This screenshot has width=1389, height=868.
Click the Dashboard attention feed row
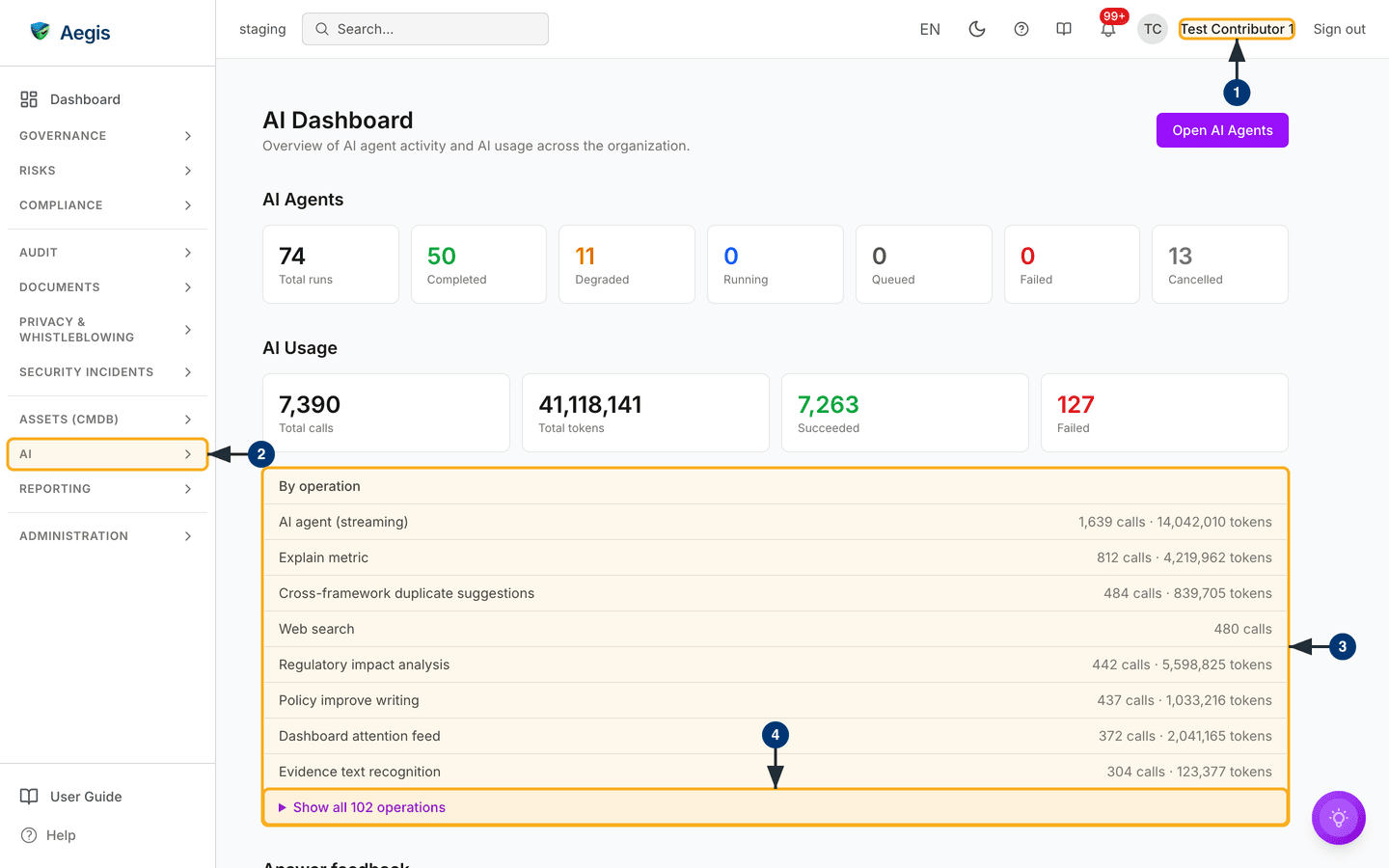776,736
